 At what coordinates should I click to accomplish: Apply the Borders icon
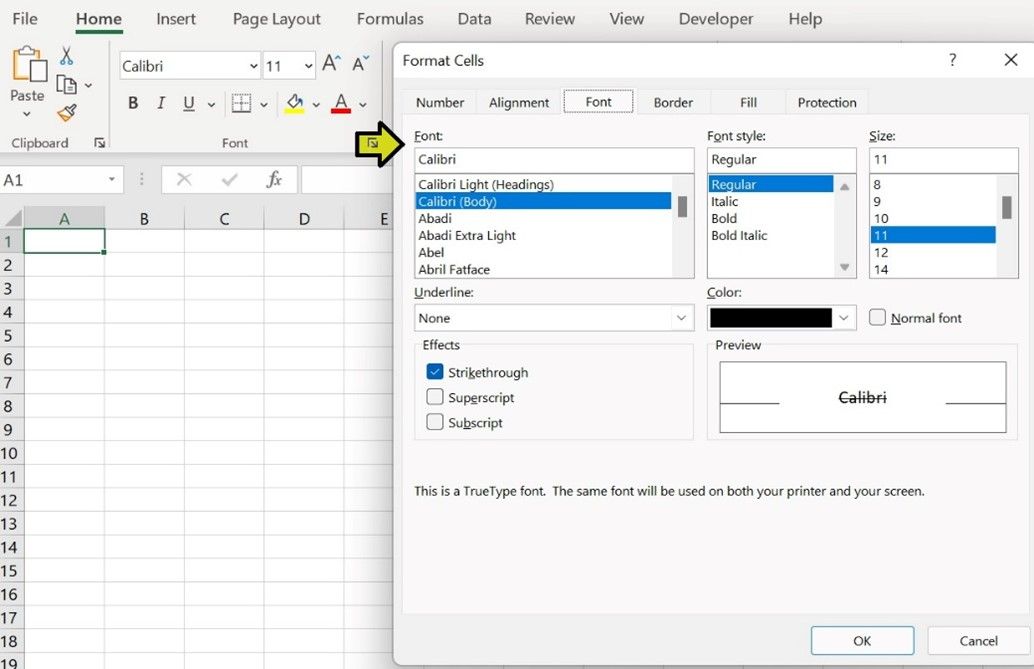[x=241, y=104]
